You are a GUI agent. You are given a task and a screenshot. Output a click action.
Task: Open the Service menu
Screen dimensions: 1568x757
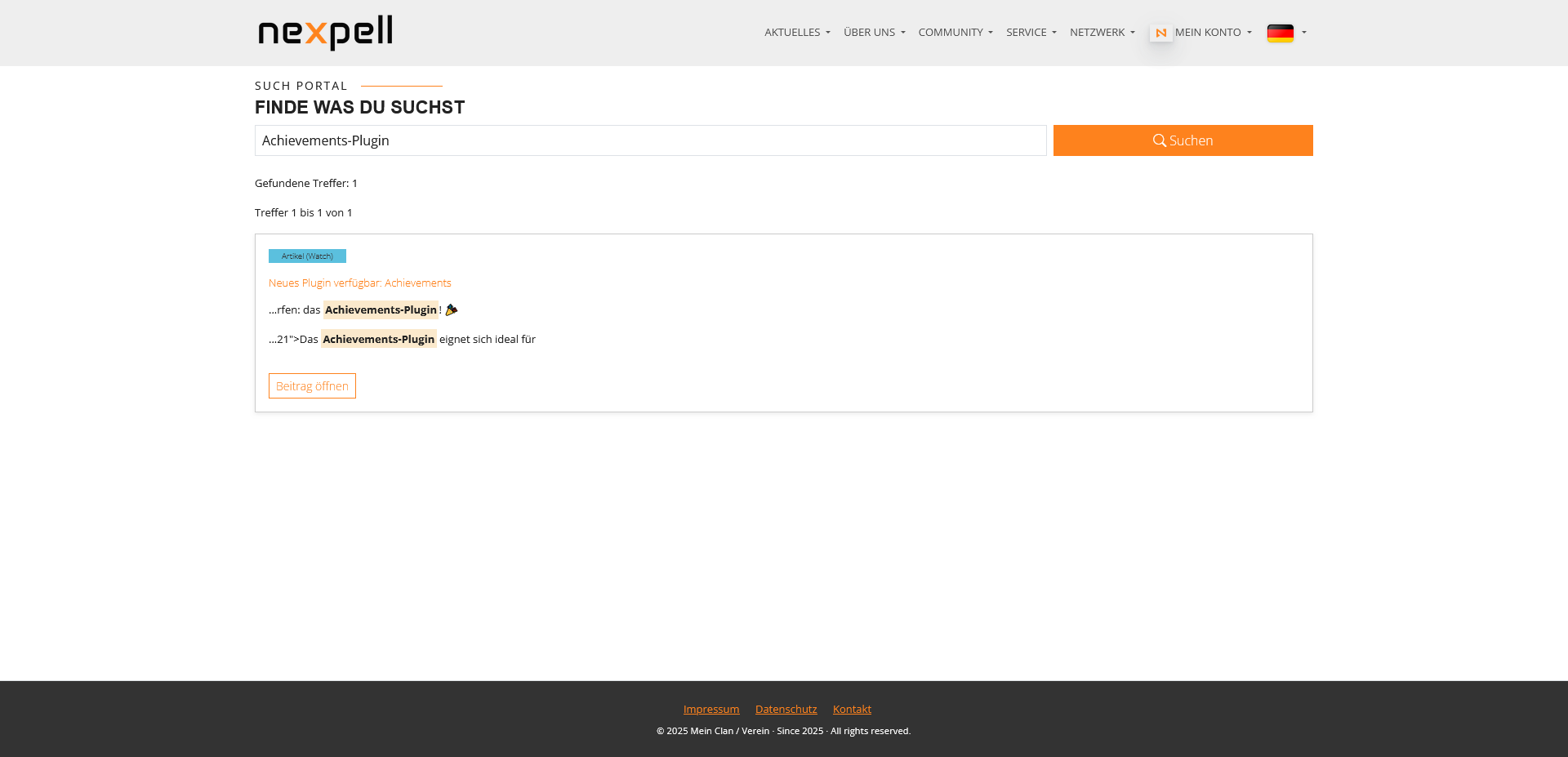1031,33
